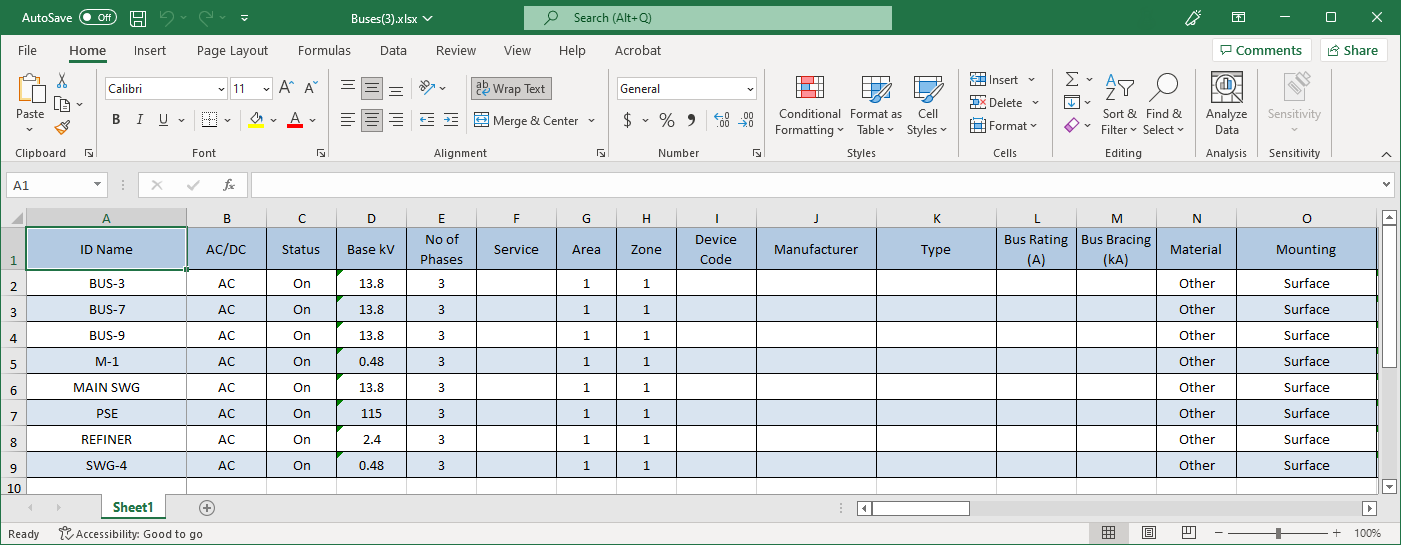Expand the Name Box dropdown arrow
The image size is (1401, 545).
tap(97, 185)
